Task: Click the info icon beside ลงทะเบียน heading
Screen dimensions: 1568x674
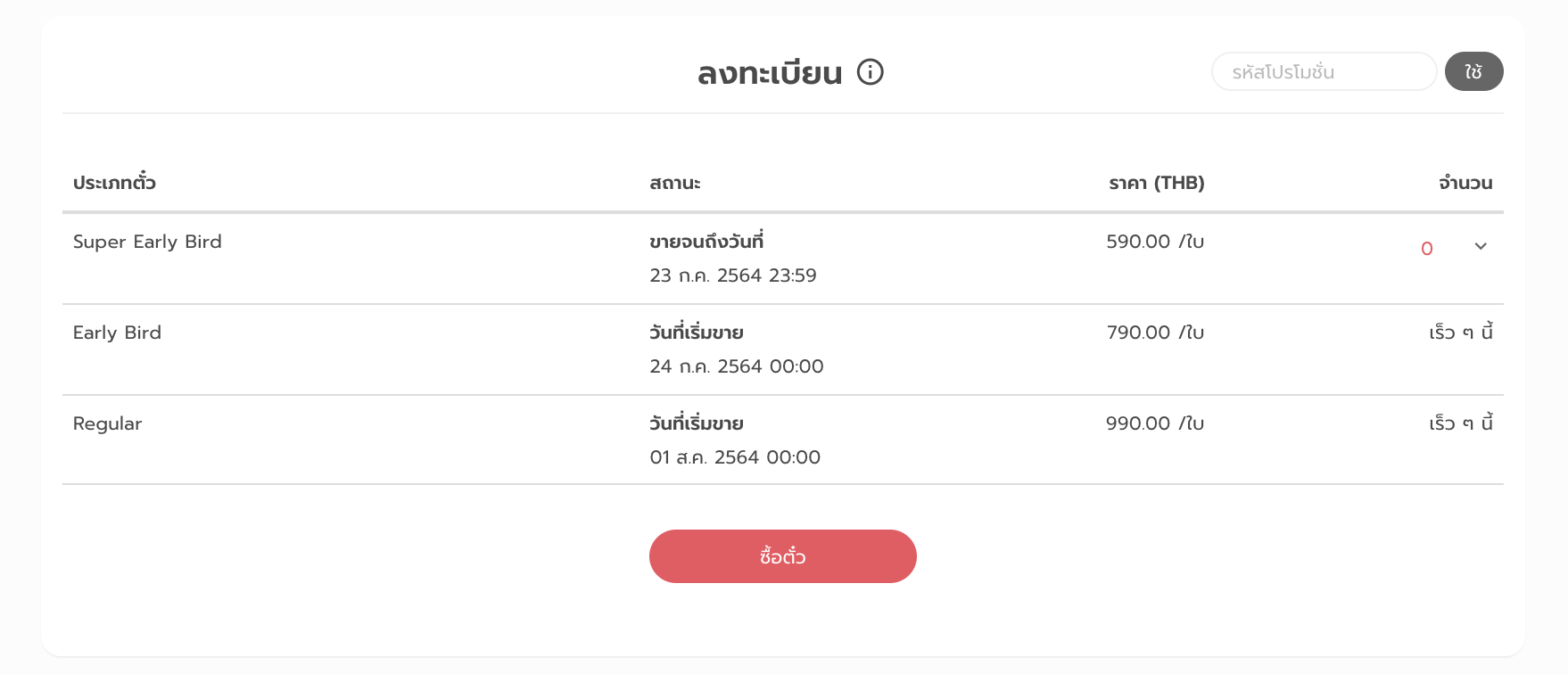Action: click(870, 71)
